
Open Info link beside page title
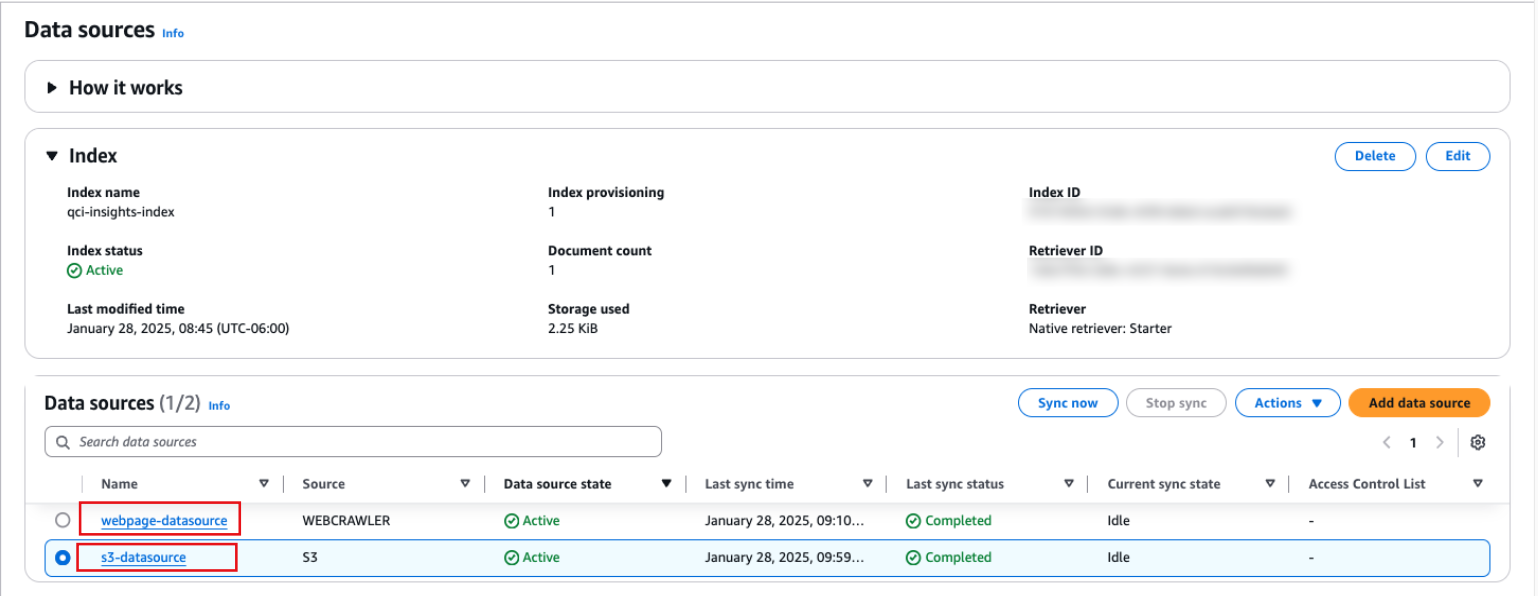tap(173, 33)
